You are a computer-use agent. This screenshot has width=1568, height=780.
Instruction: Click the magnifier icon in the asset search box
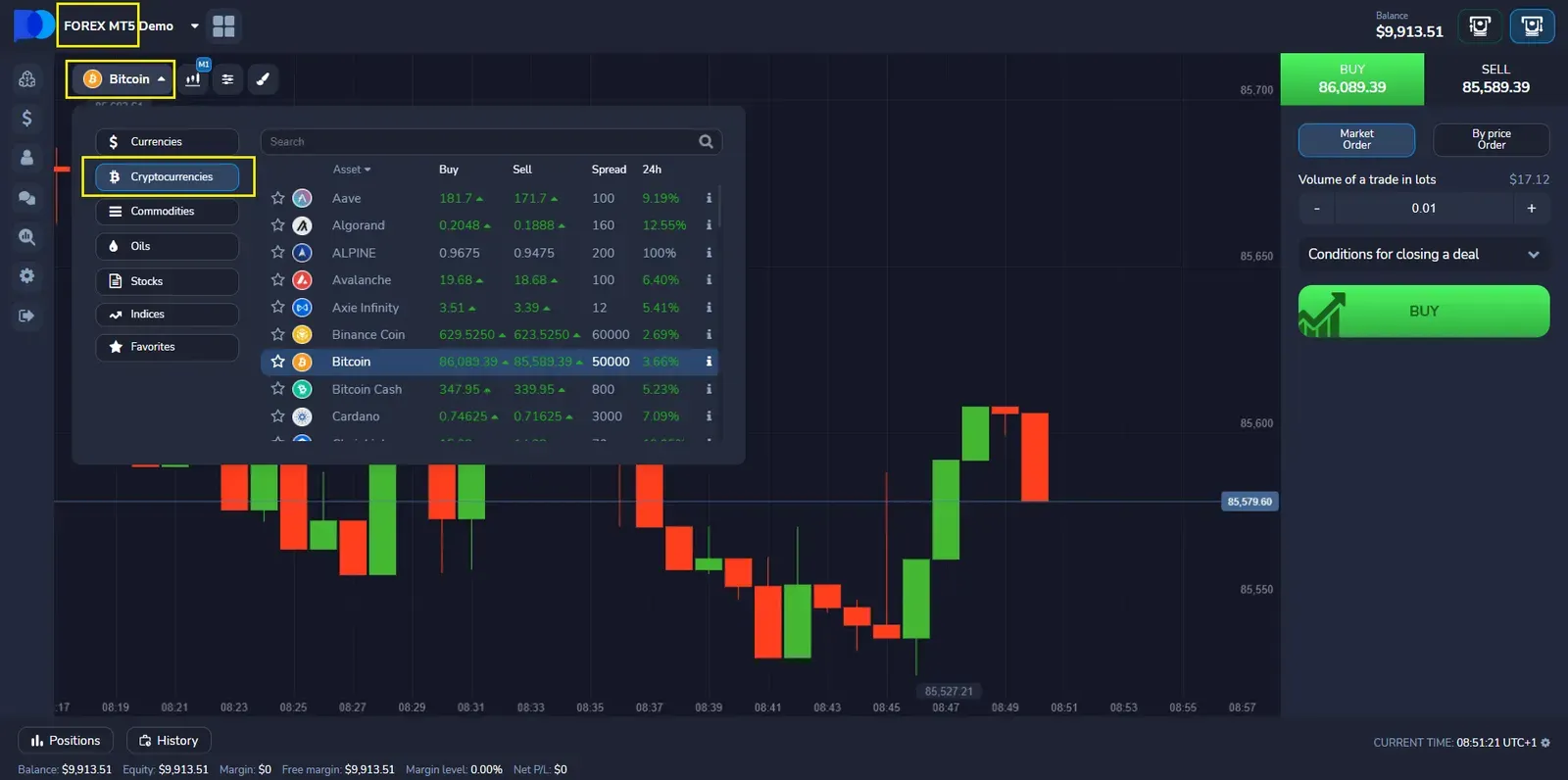tap(706, 142)
